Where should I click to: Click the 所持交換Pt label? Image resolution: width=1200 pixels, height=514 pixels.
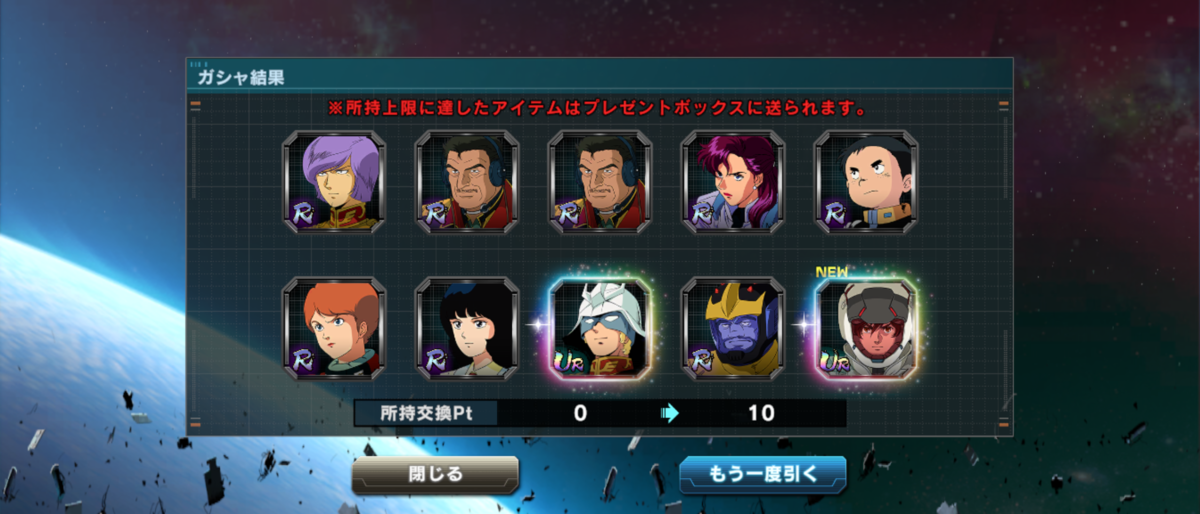click(x=425, y=413)
